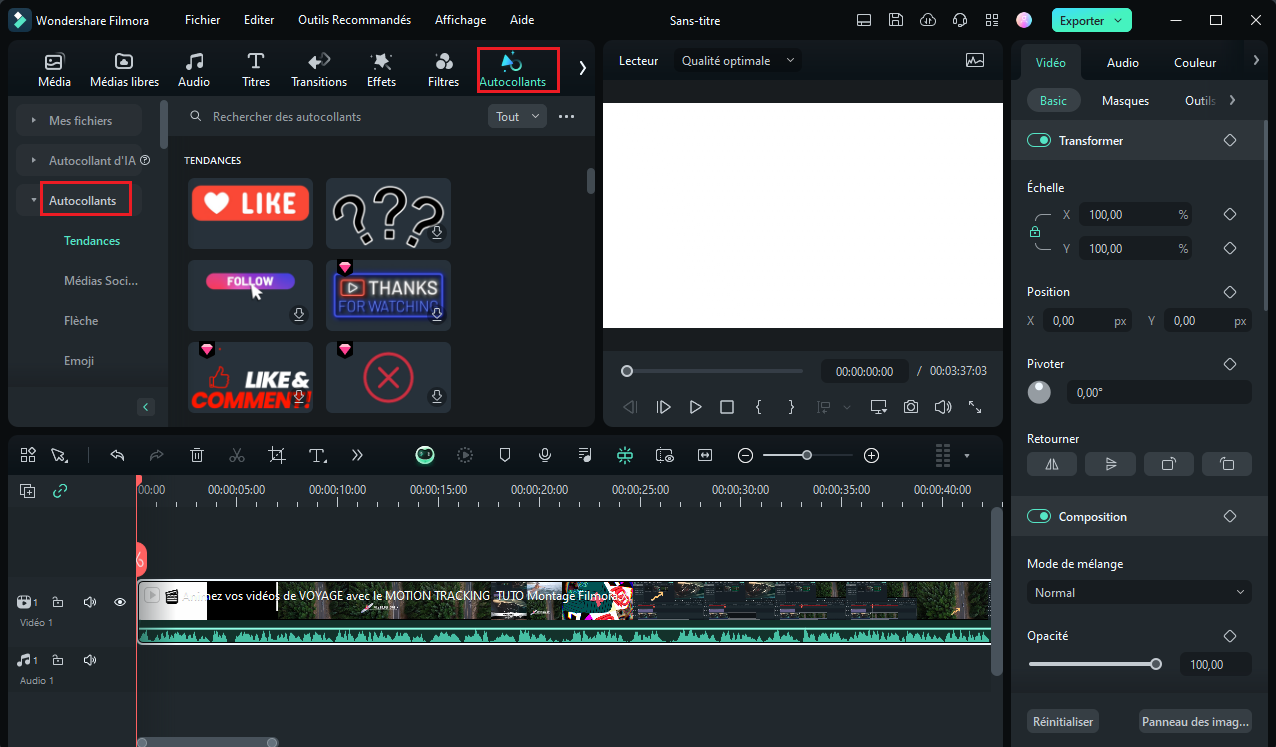The height and width of the screenshot is (747, 1276).
Task: Click the Stop button in the player
Action: 727,407
